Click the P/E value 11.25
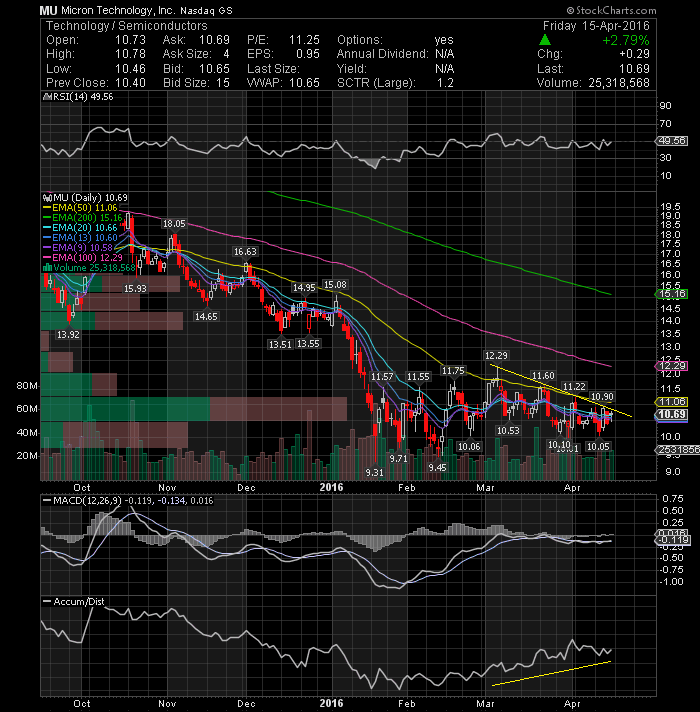This screenshot has width=700, height=712. (x=305, y=40)
